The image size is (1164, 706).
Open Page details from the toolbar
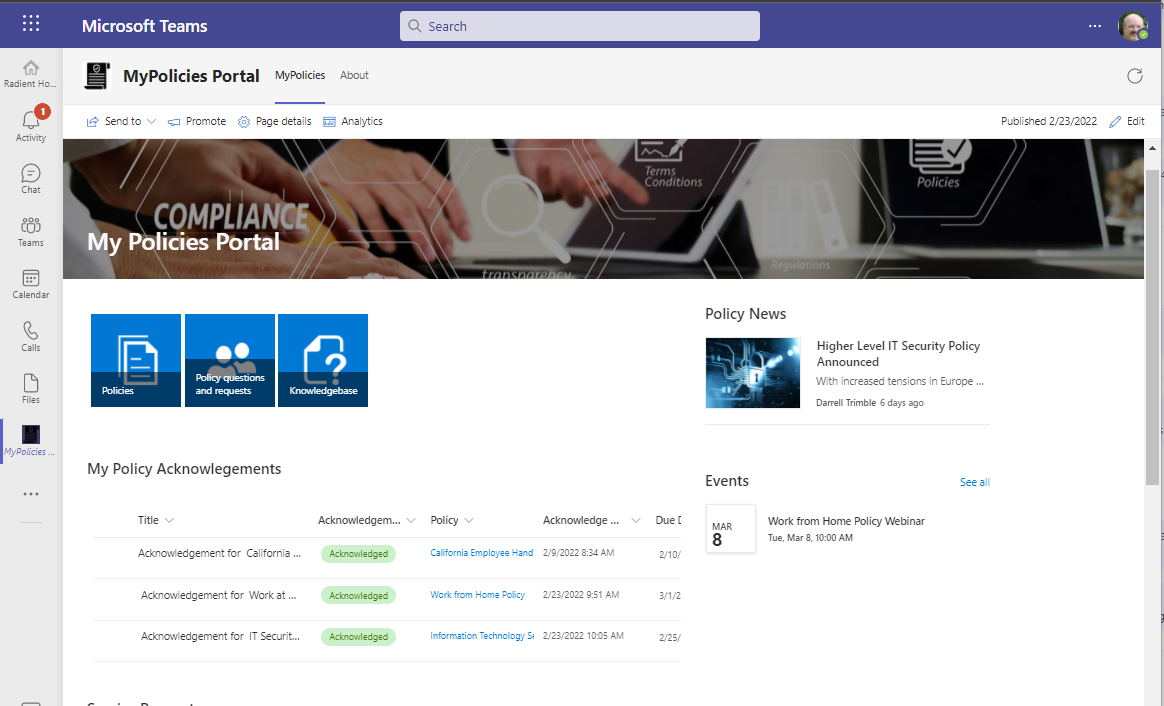[x=274, y=121]
